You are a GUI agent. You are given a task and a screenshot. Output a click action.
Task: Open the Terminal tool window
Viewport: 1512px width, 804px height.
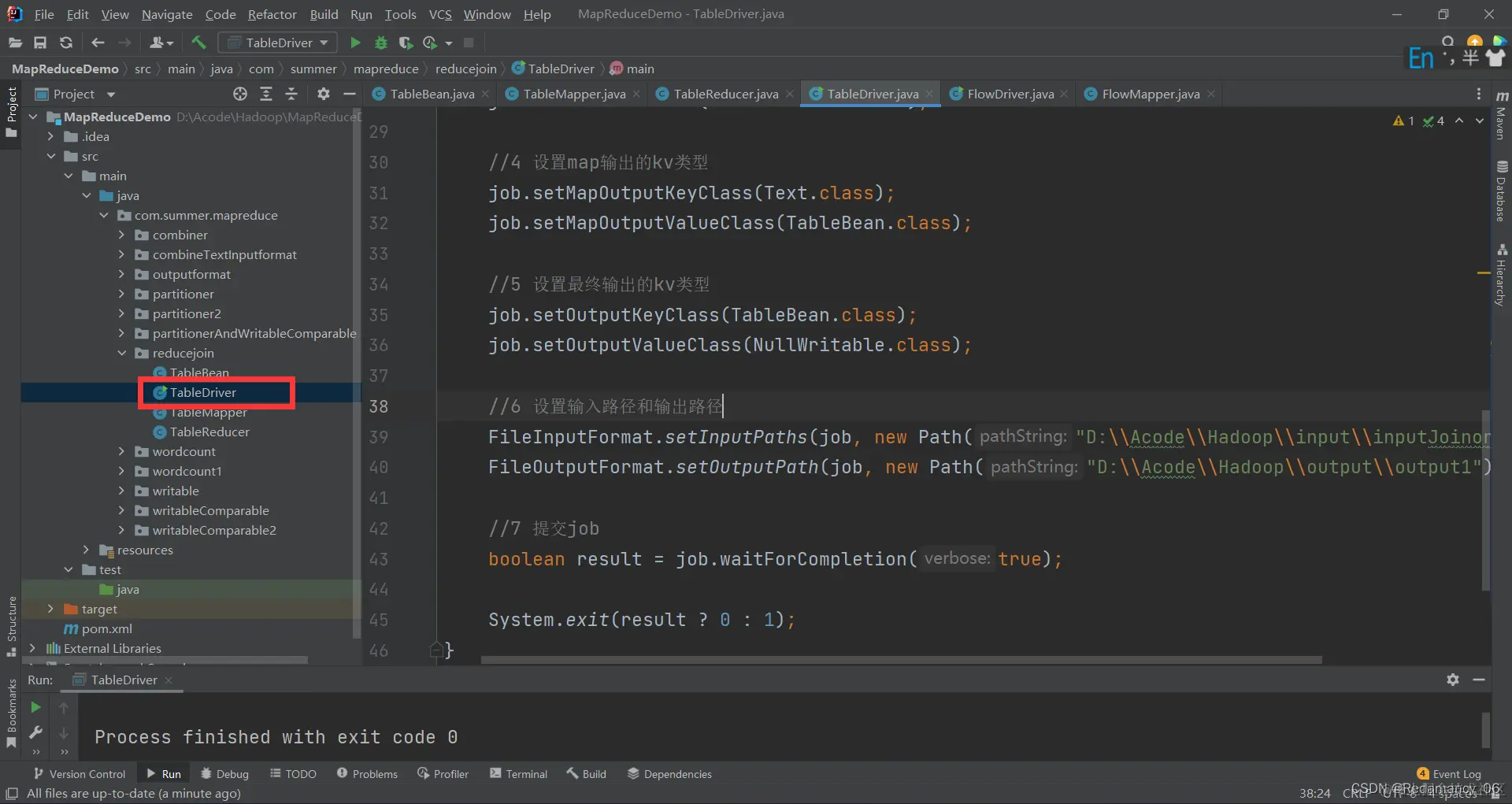point(518,774)
